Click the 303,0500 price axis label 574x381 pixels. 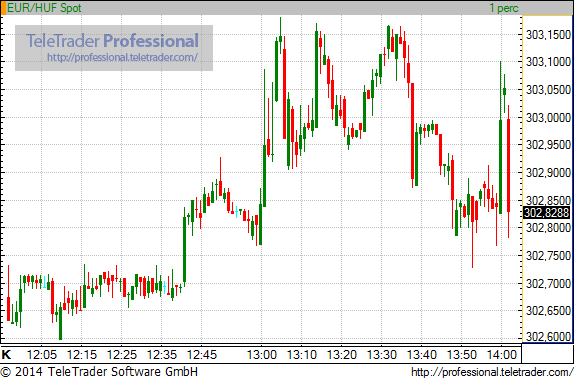coord(548,90)
